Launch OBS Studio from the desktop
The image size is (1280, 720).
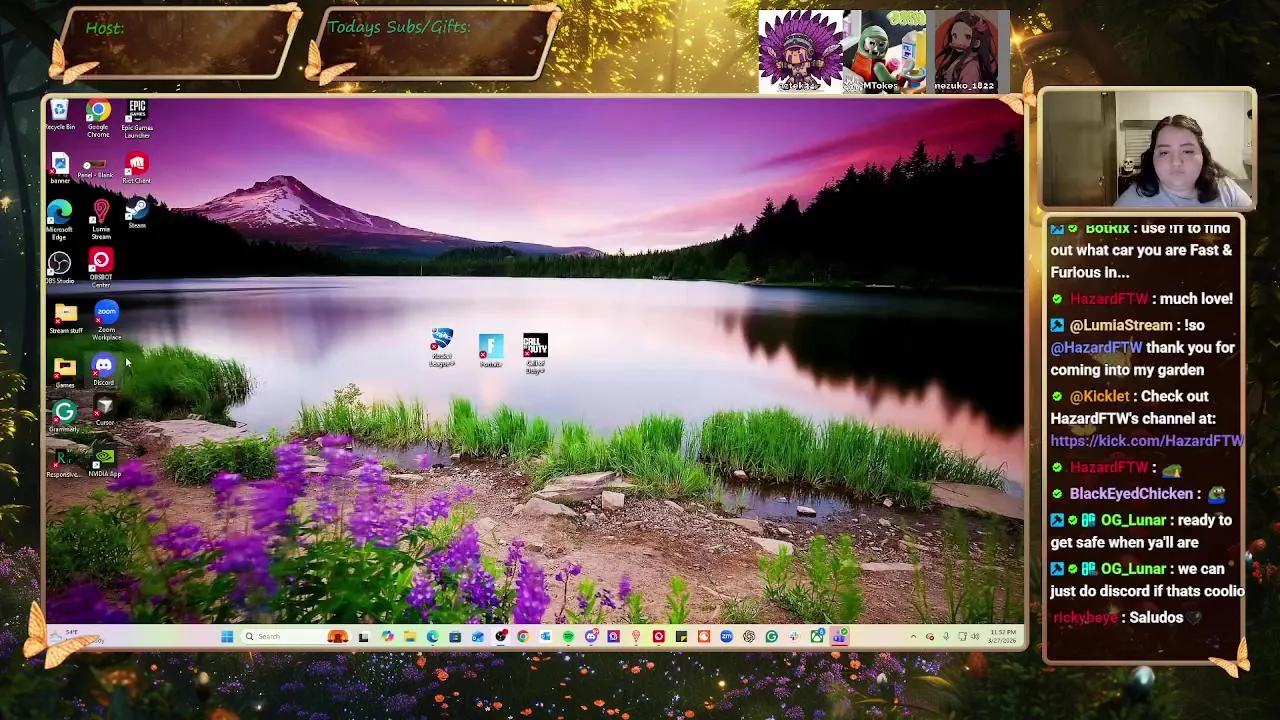click(x=59, y=268)
